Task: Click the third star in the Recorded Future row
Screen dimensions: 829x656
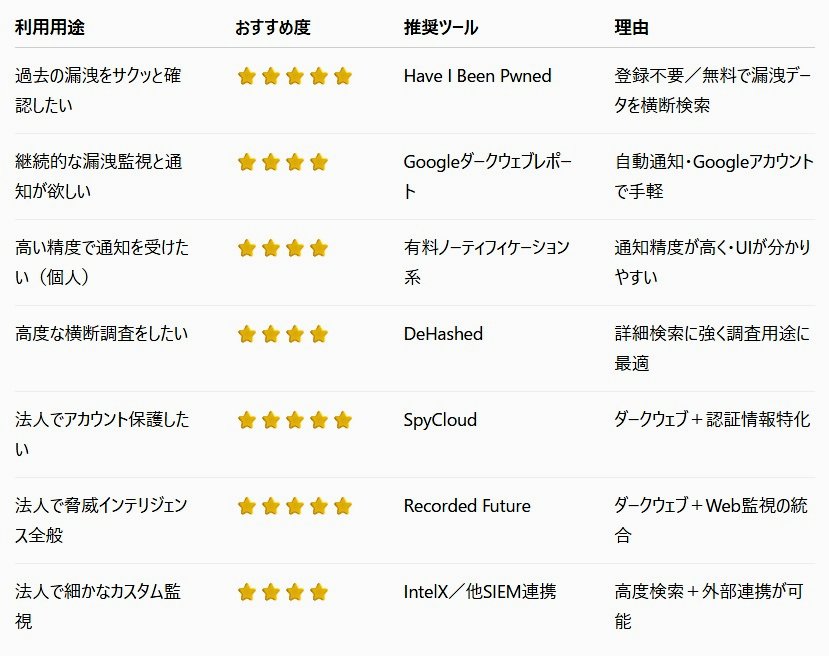Action: [x=295, y=506]
